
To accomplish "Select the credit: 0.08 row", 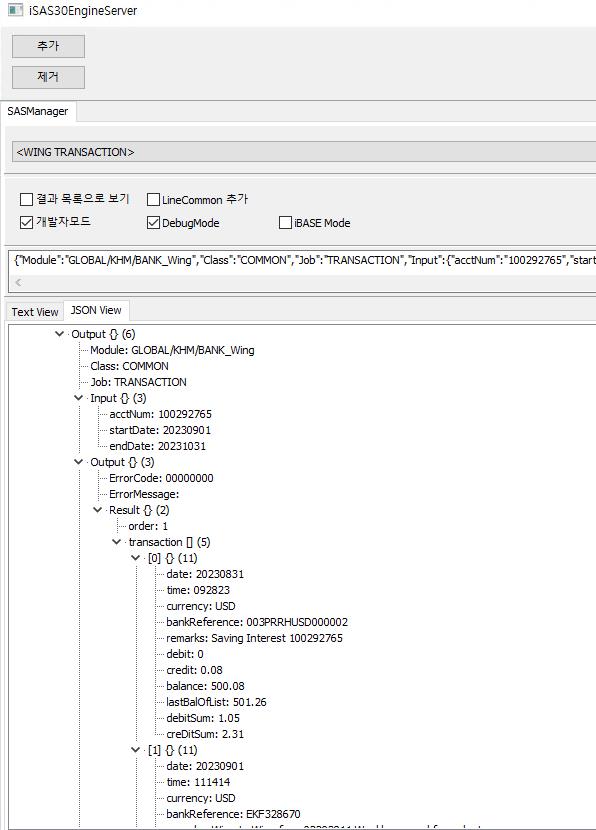I will click(194, 670).
